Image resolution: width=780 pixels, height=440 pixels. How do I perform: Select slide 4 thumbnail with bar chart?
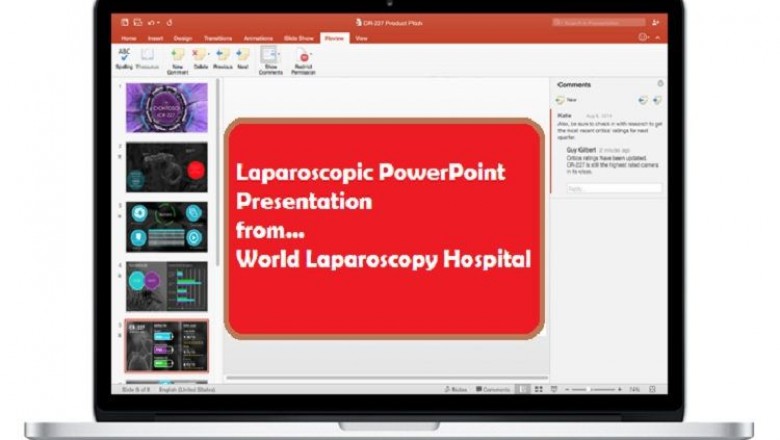click(167, 286)
